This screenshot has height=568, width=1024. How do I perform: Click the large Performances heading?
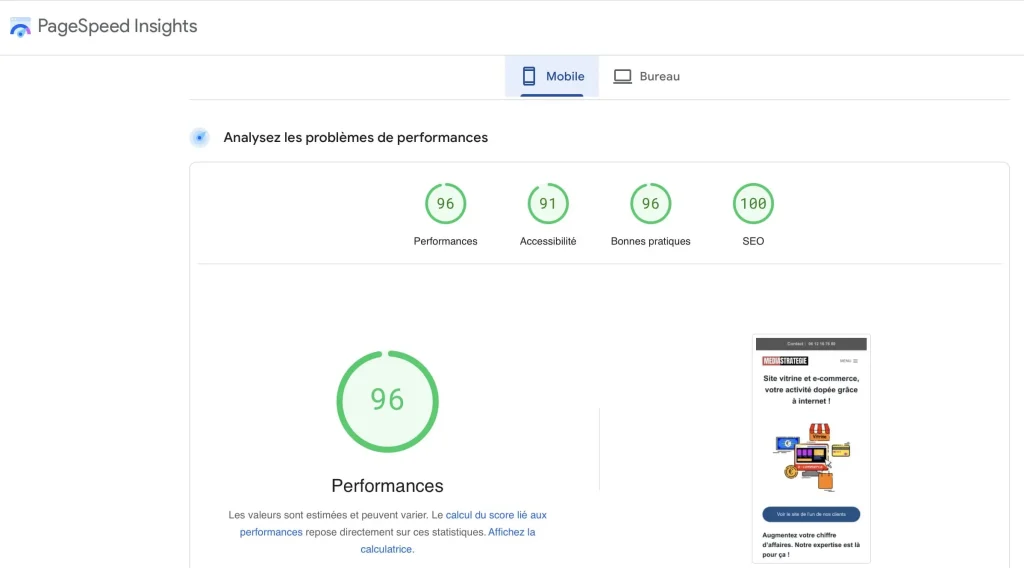tap(387, 486)
